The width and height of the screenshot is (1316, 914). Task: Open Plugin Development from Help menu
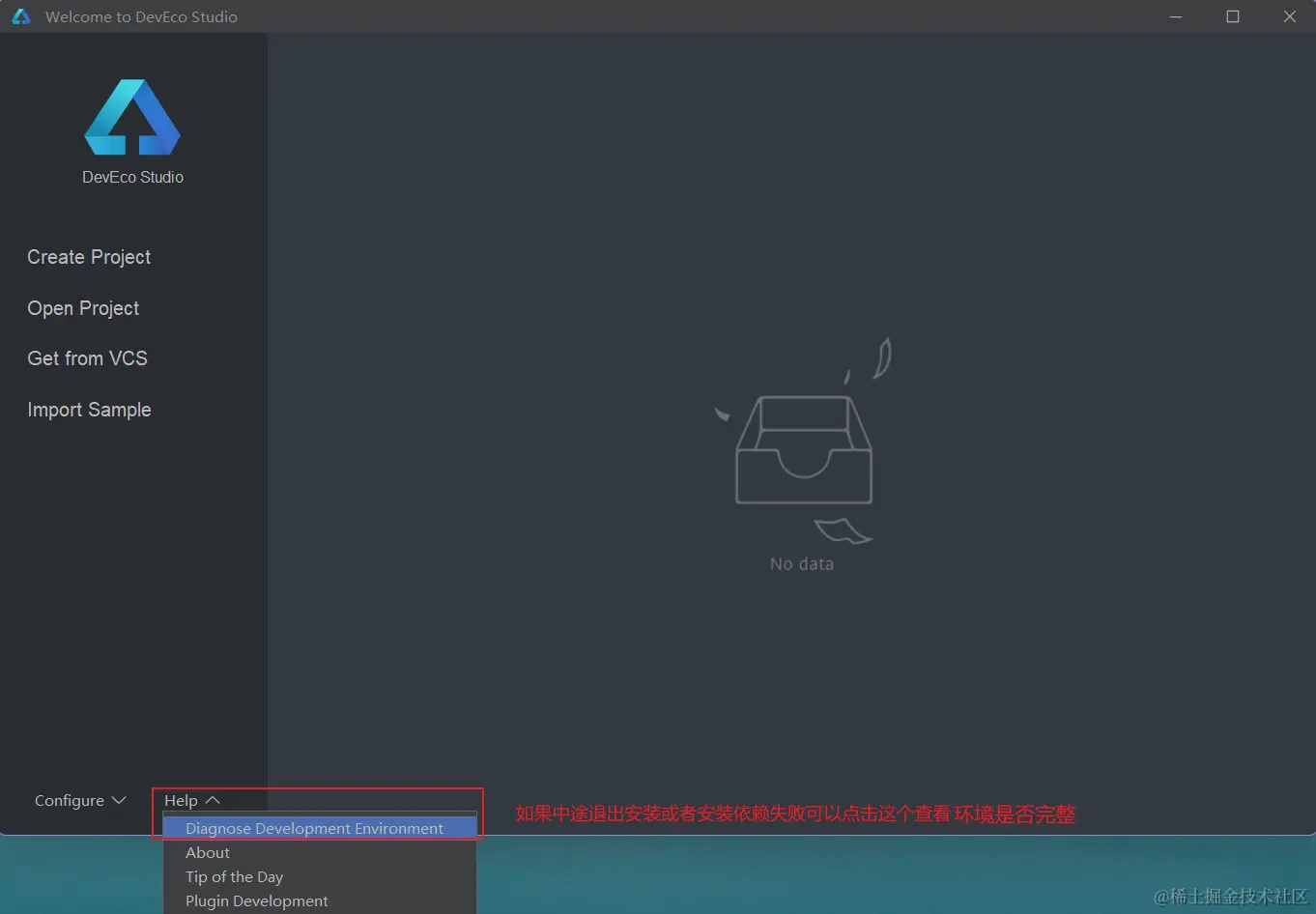coord(320,900)
